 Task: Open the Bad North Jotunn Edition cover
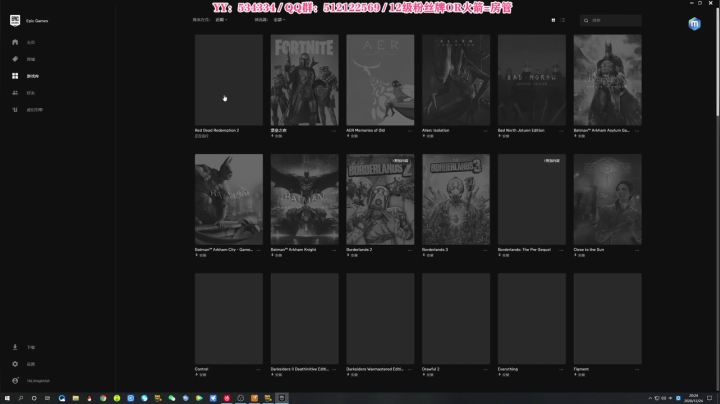point(532,80)
